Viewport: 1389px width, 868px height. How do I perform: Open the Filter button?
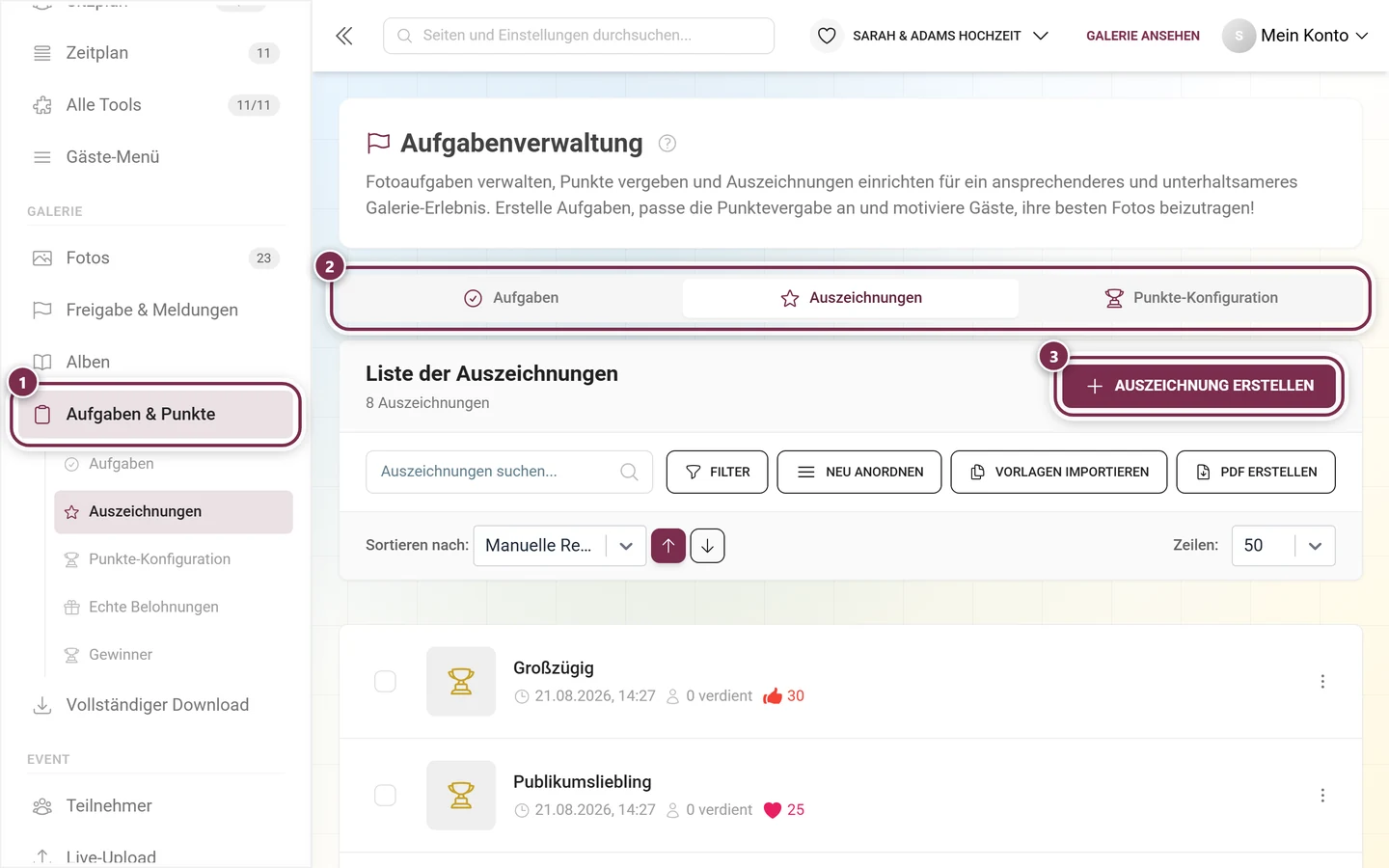pyautogui.click(x=717, y=472)
